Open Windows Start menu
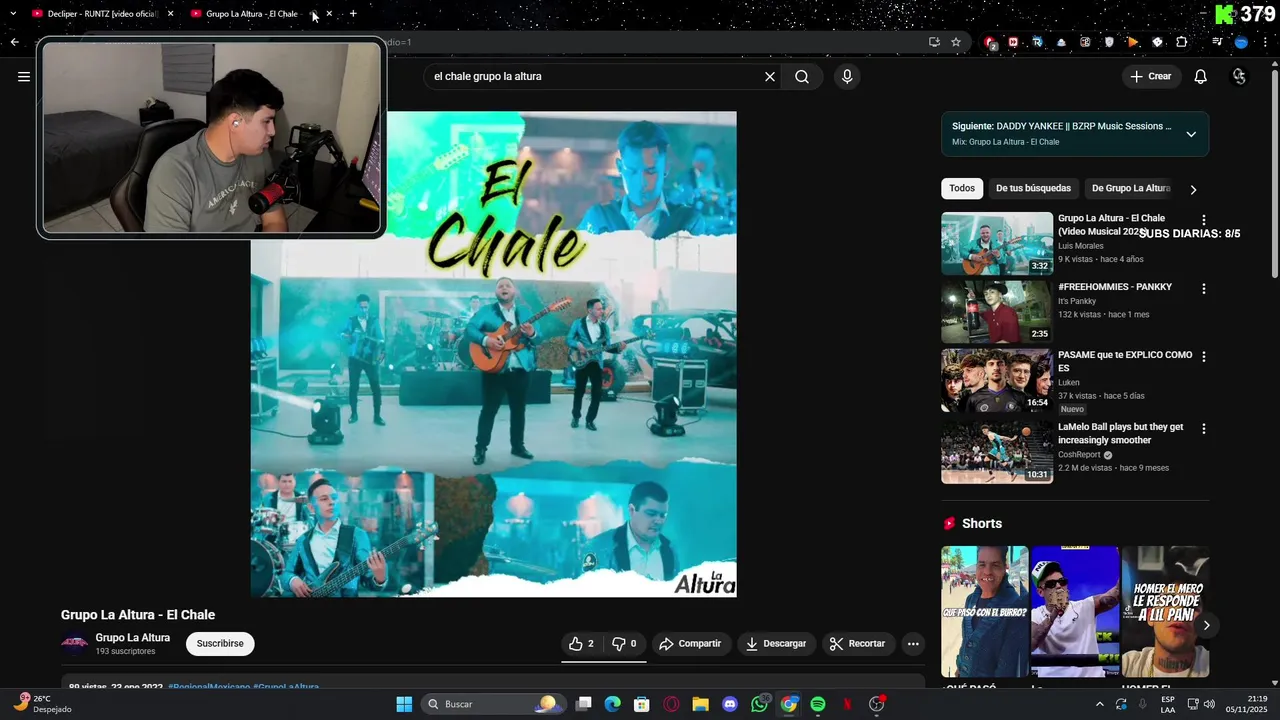 tap(404, 704)
